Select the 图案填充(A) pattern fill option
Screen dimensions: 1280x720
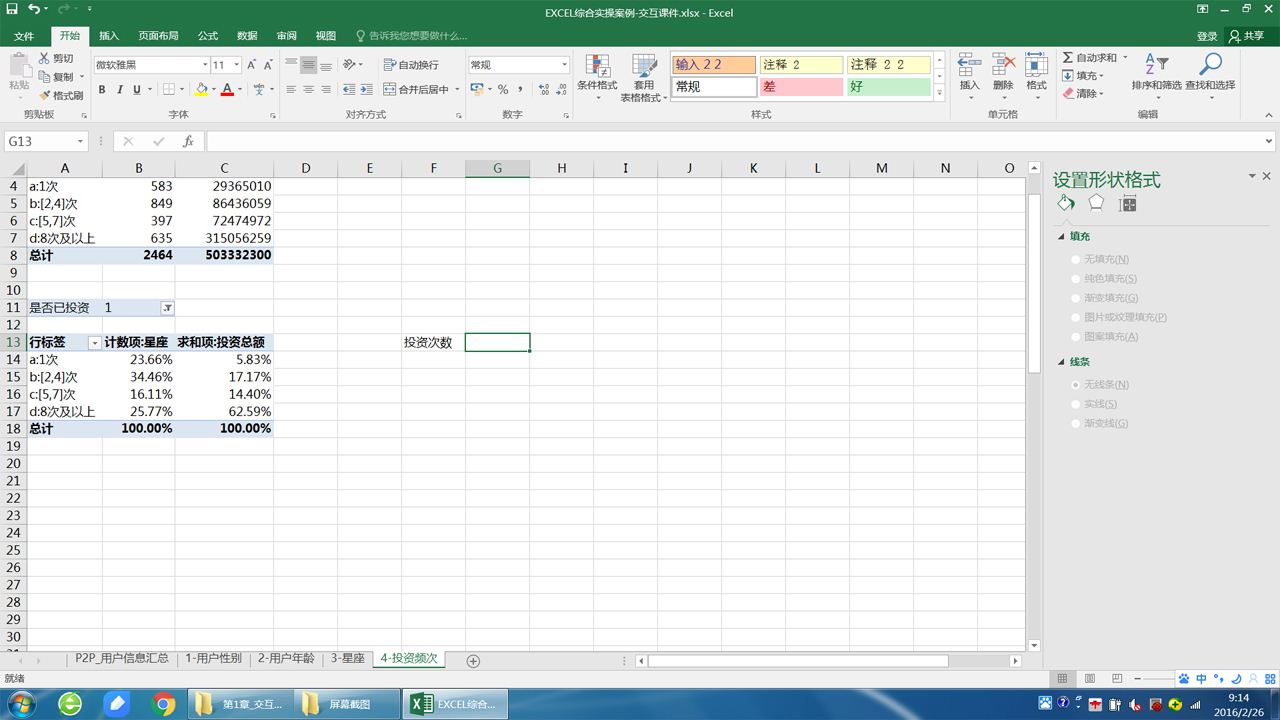[x=1104, y=337]
